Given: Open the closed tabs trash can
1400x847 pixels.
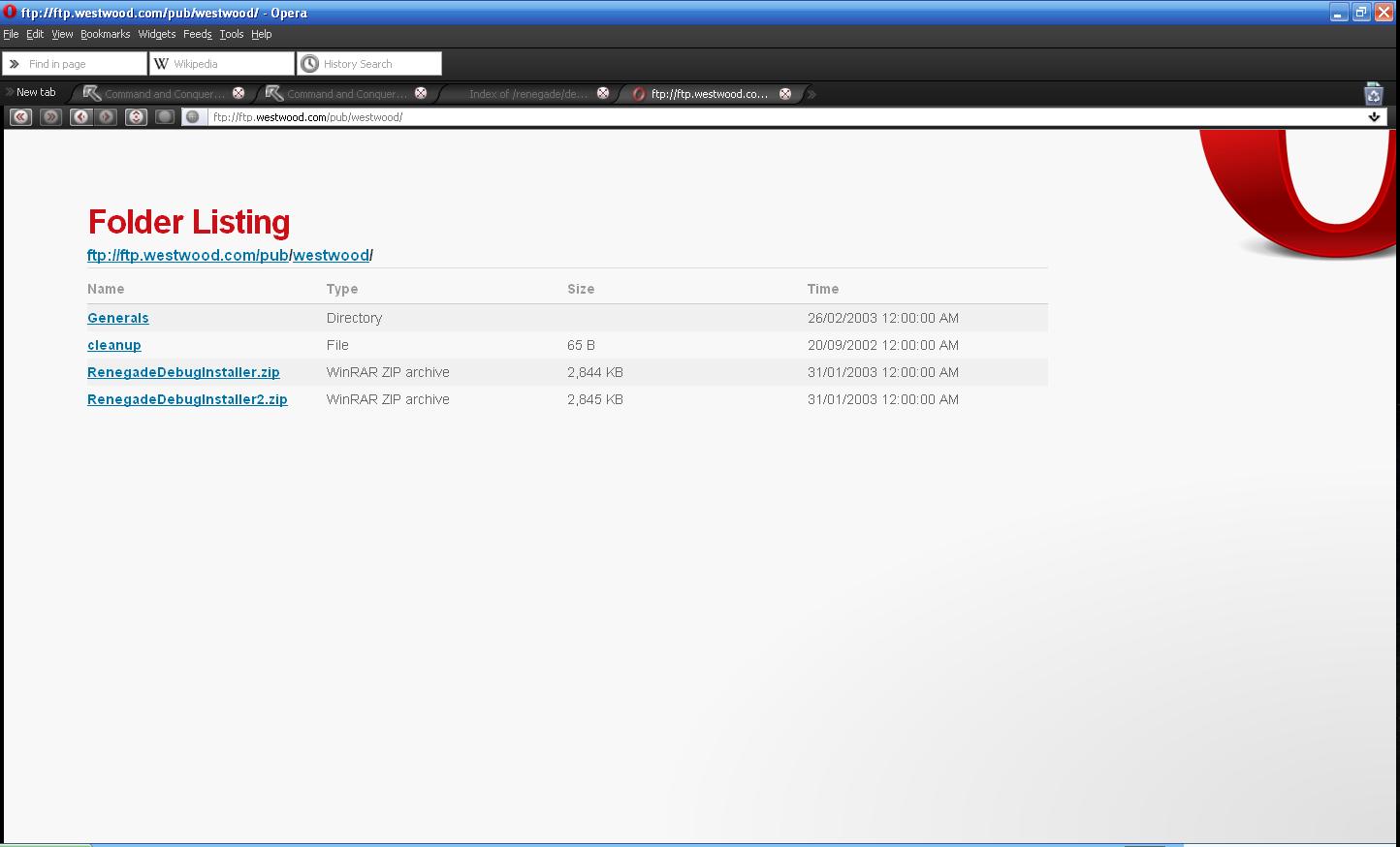Looking at the screenshot, I should pos(1373,93).
